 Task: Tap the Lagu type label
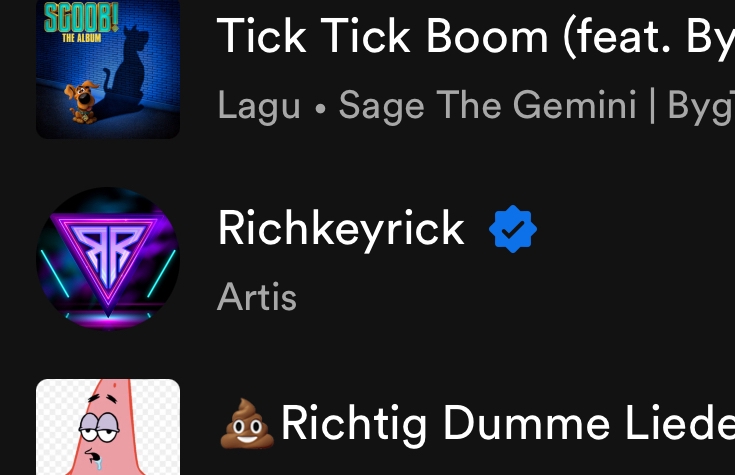tap(259, 106)
